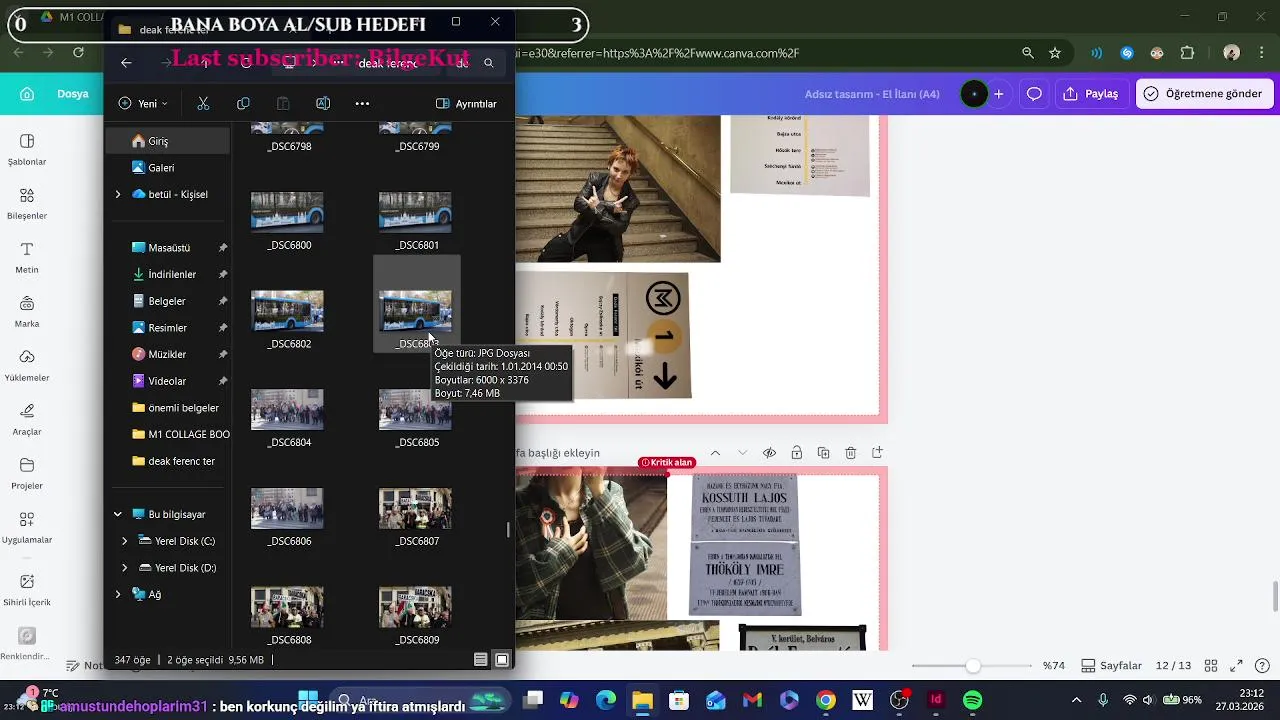The height and width of the screenshot is (720, 1280).
Task: Open Uygulamalar apps panel in Canva
Action: pyautogui.click(x=27, y=527)
